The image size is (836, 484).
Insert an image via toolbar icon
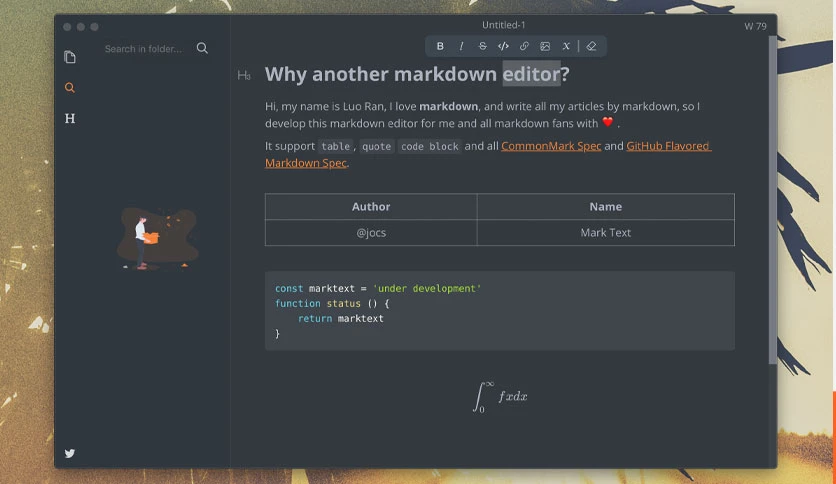tap(545, 46)
